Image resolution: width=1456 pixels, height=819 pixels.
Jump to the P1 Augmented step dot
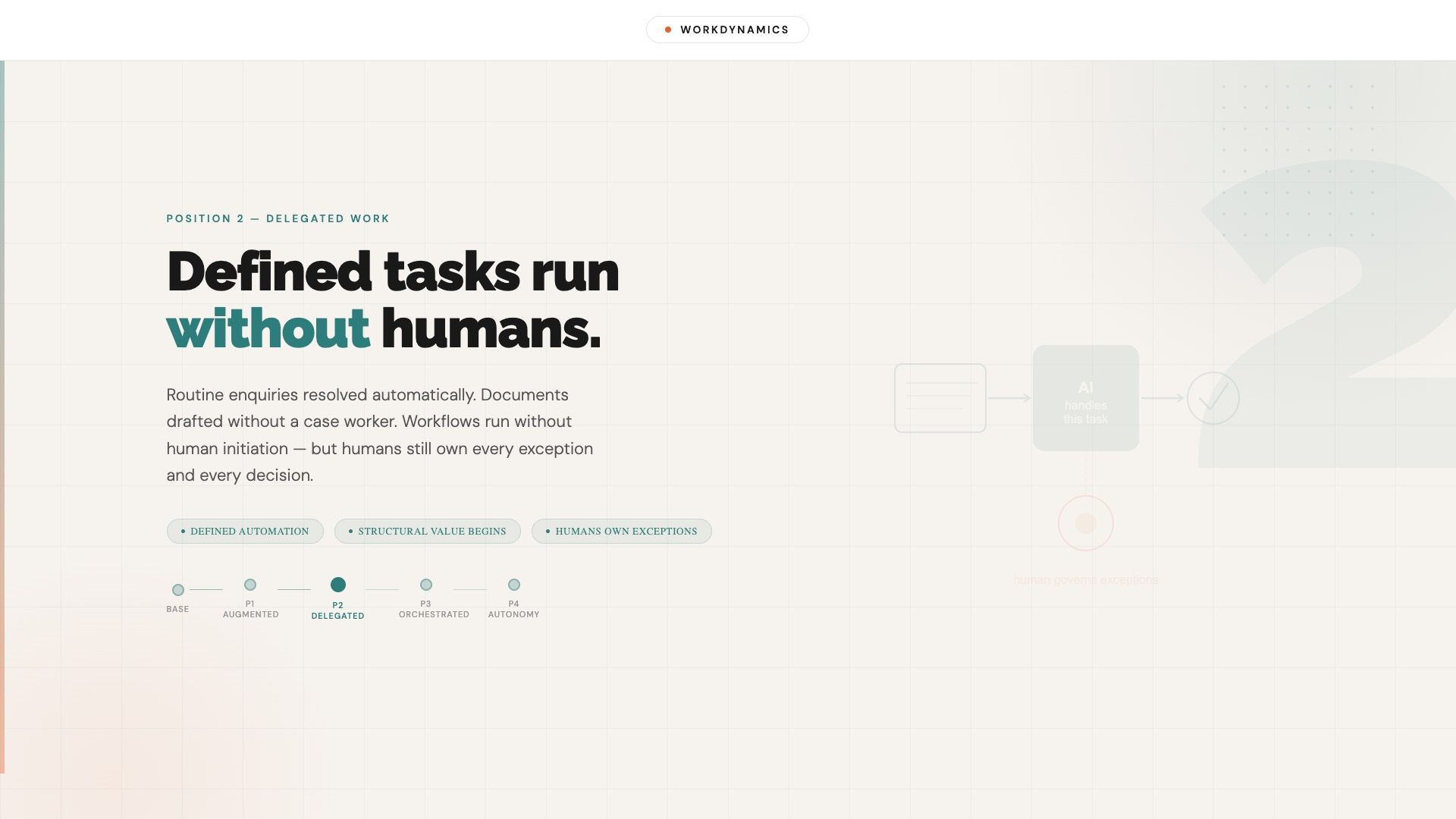tap(250, 585)
